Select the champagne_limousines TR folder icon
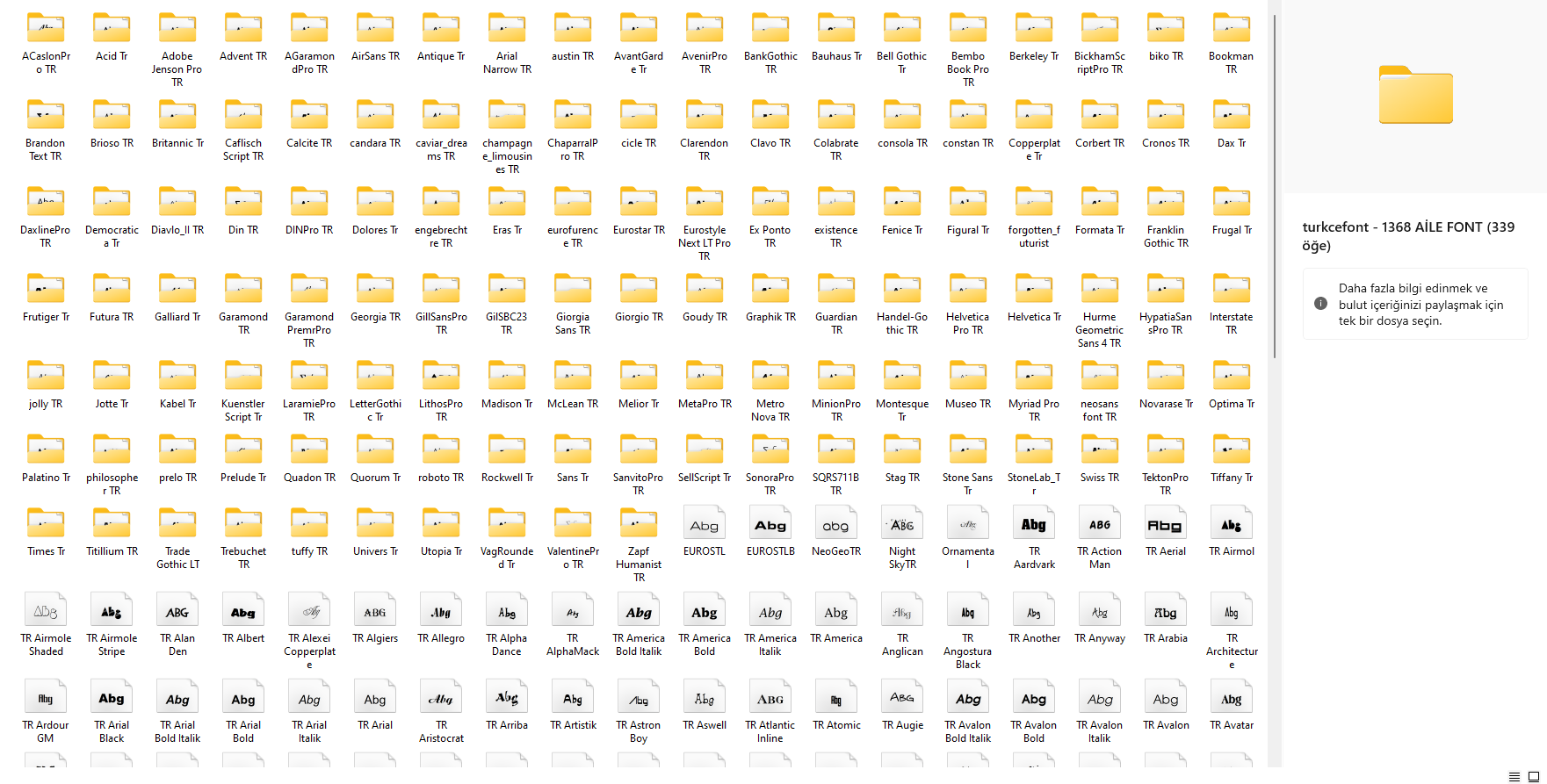1547x784 pixels. pyautogui.click(x=507, y=115)
